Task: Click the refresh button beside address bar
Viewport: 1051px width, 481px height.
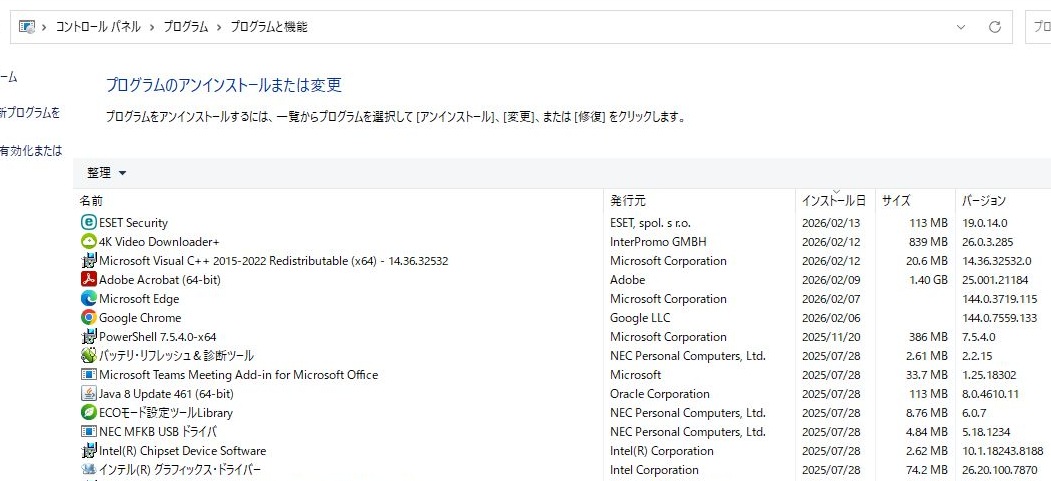Action: click(995, 27)
